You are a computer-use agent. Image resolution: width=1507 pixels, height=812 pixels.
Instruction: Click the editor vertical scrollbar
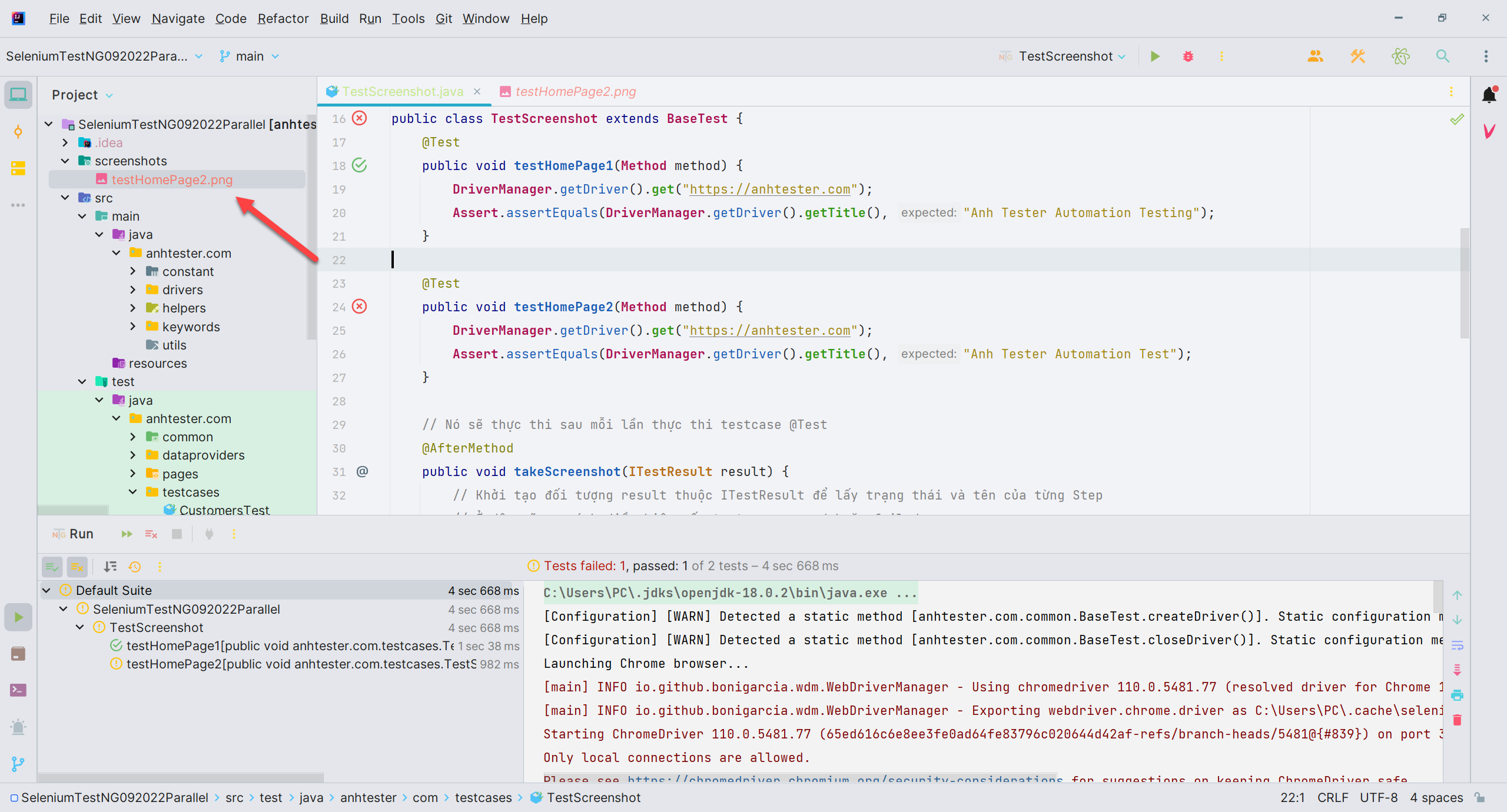(1464, 282)
